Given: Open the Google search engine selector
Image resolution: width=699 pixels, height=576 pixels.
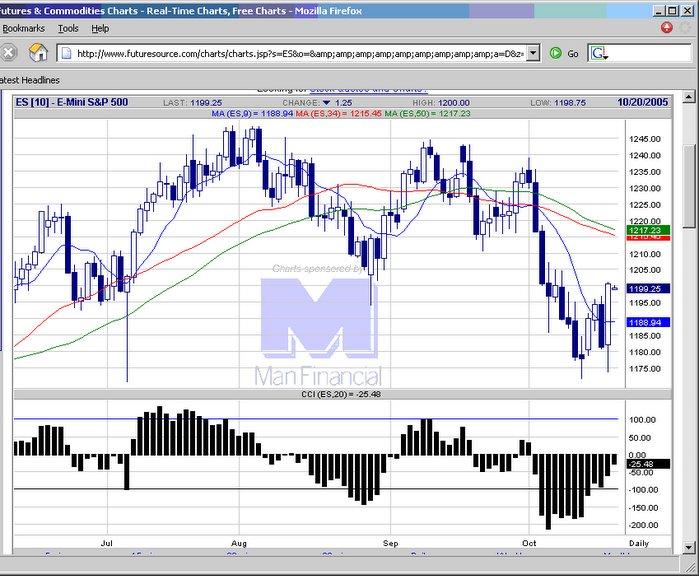Looking at the screenshot, I should click(598, 53).
